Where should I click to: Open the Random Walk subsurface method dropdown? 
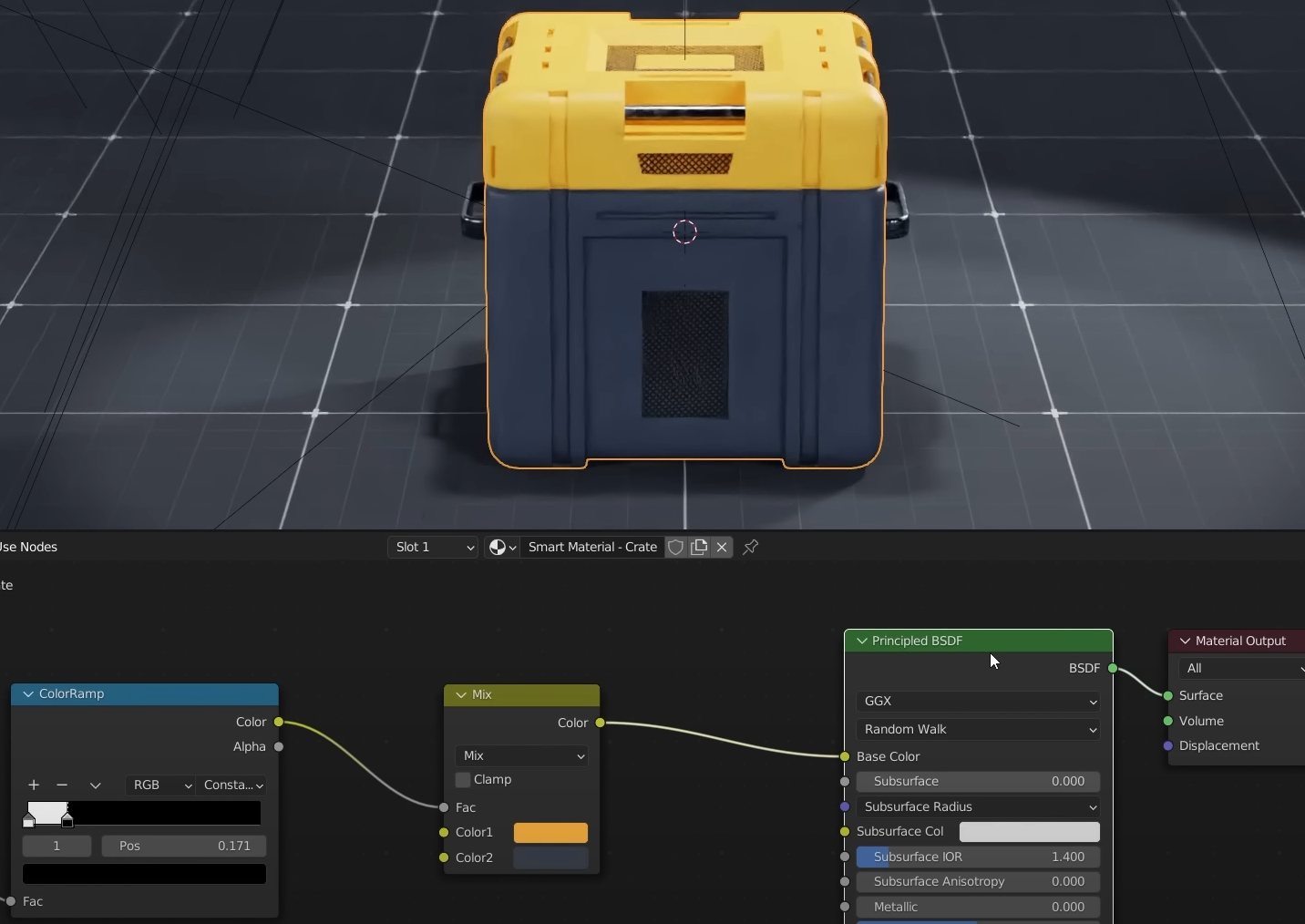tap(978, 729)
